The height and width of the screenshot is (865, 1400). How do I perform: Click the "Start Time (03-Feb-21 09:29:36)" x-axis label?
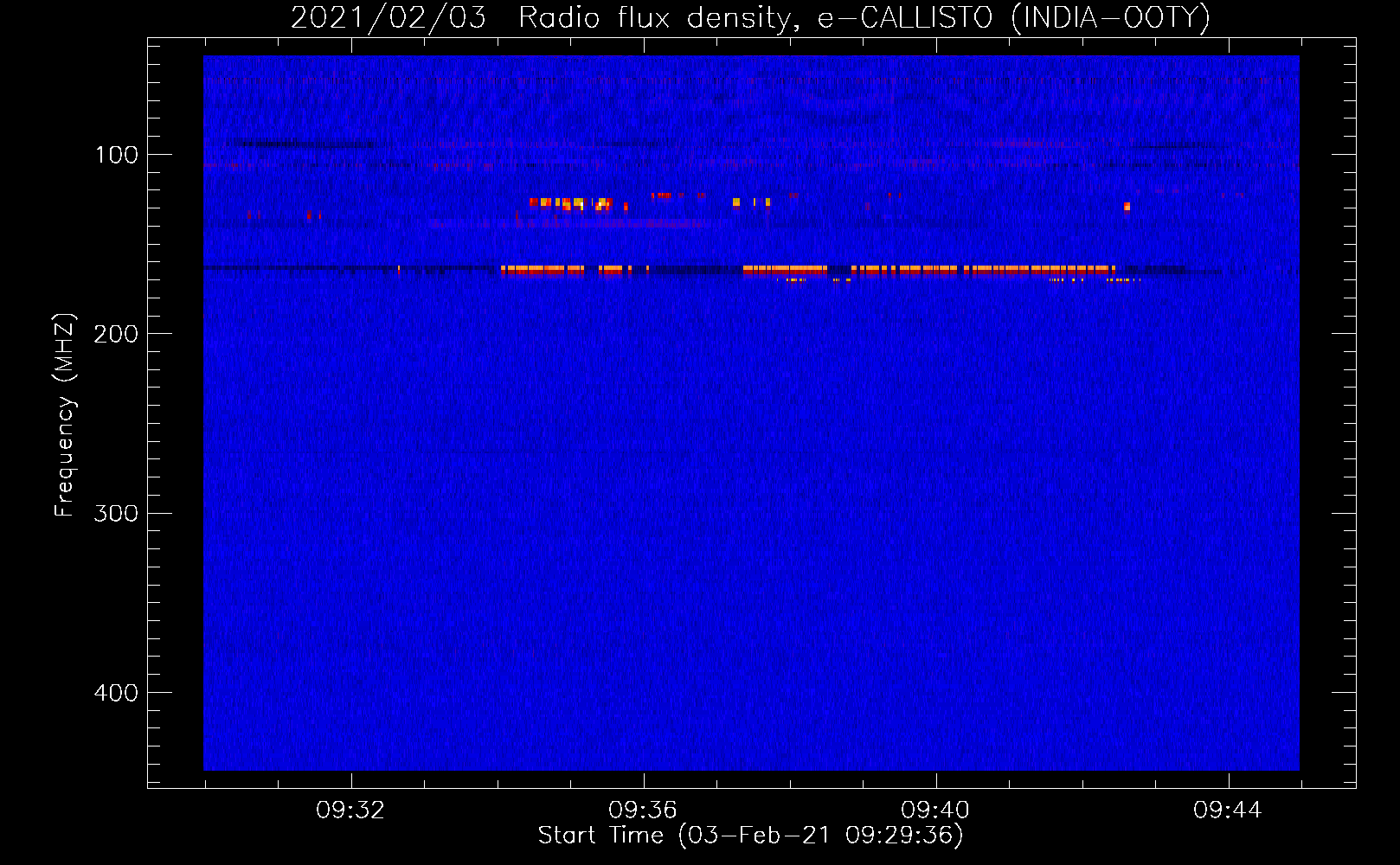coord(750,836)
